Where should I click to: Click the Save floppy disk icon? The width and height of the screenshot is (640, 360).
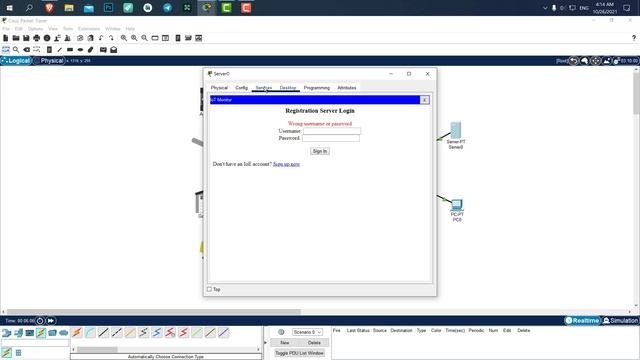[26, 38]
